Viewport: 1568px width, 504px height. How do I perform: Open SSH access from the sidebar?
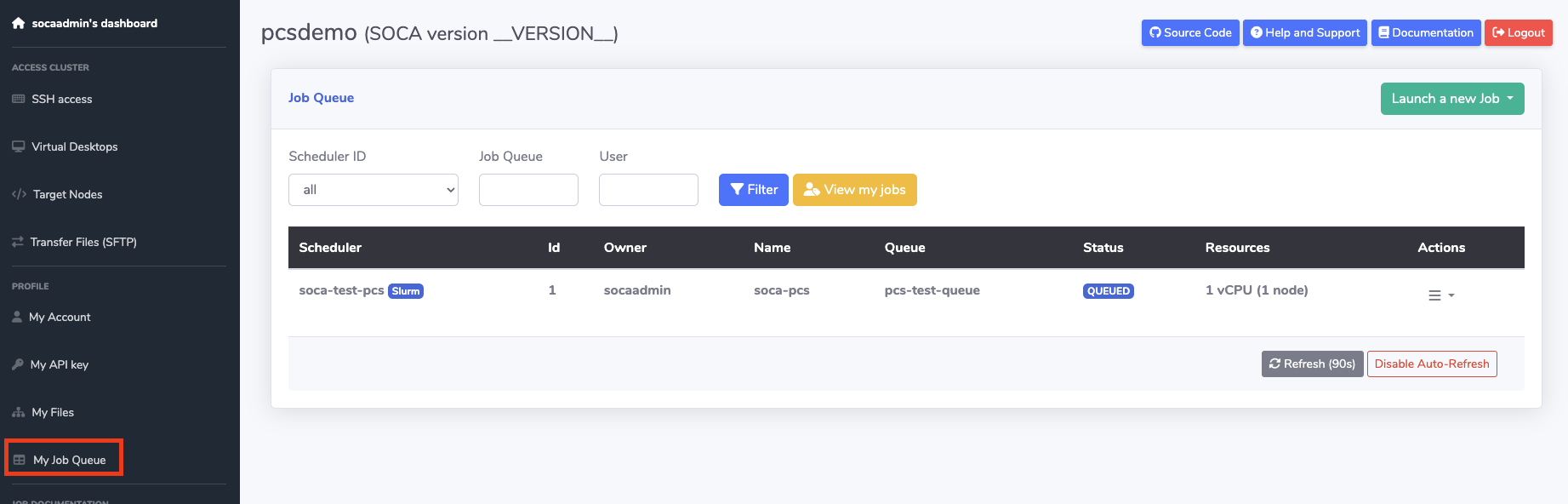61,99
